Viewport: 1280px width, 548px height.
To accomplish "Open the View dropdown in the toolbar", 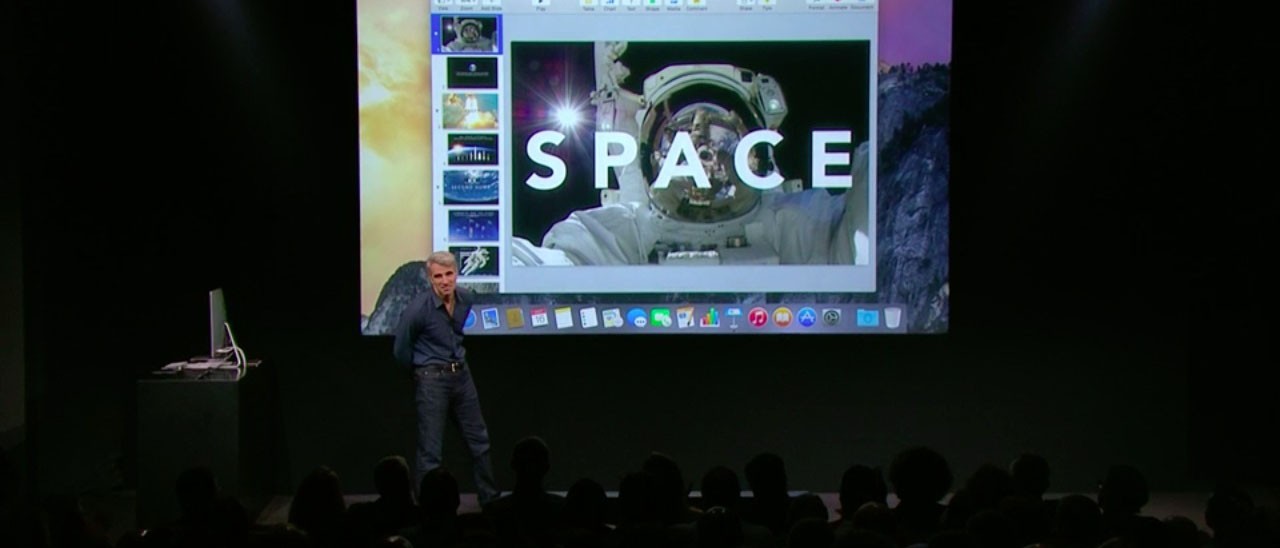I will pyautogui.click(x=443, y=5).
